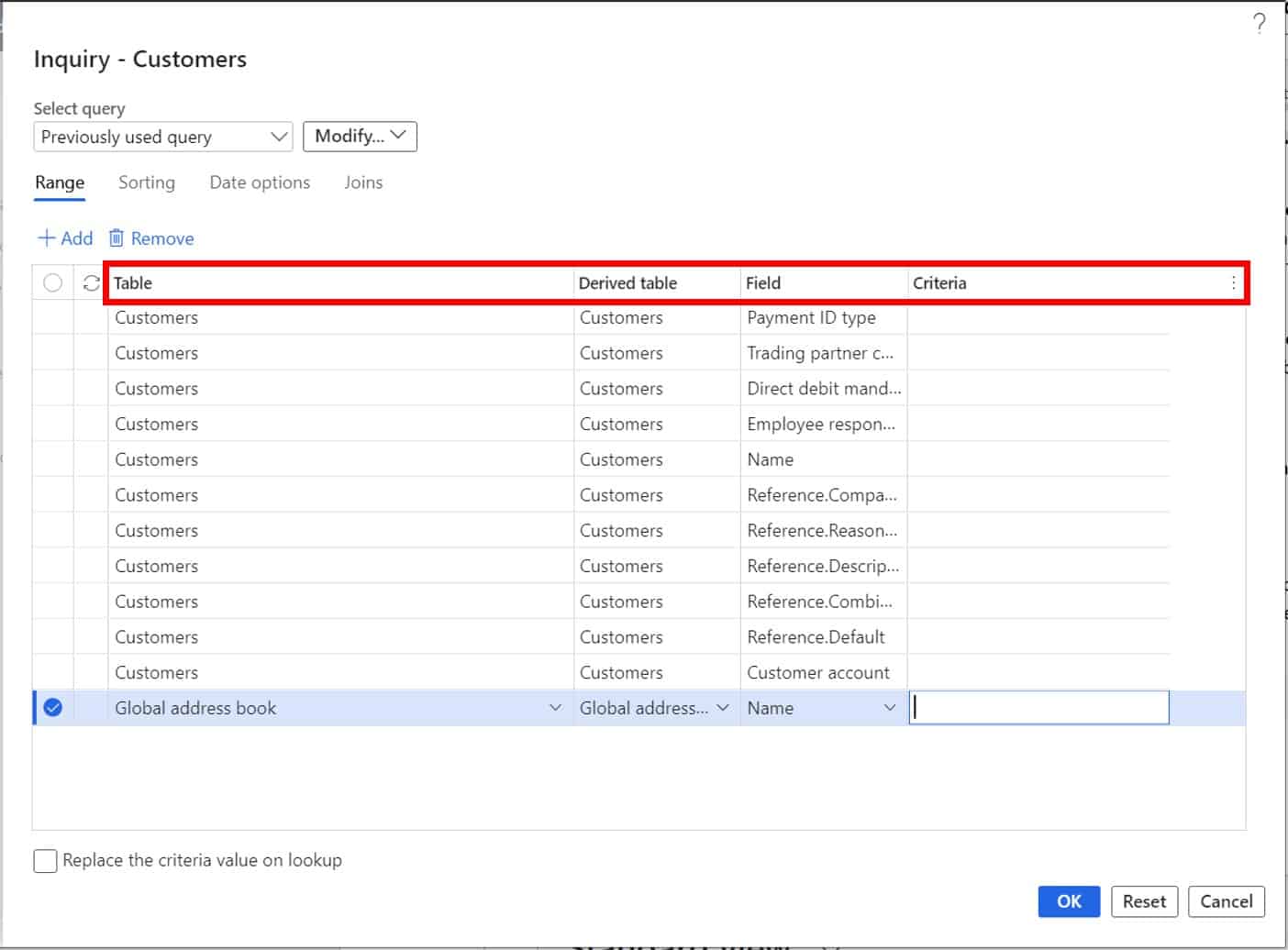
Task: Enable Replace the criteria value on lookup
Action: coord(45,860)
